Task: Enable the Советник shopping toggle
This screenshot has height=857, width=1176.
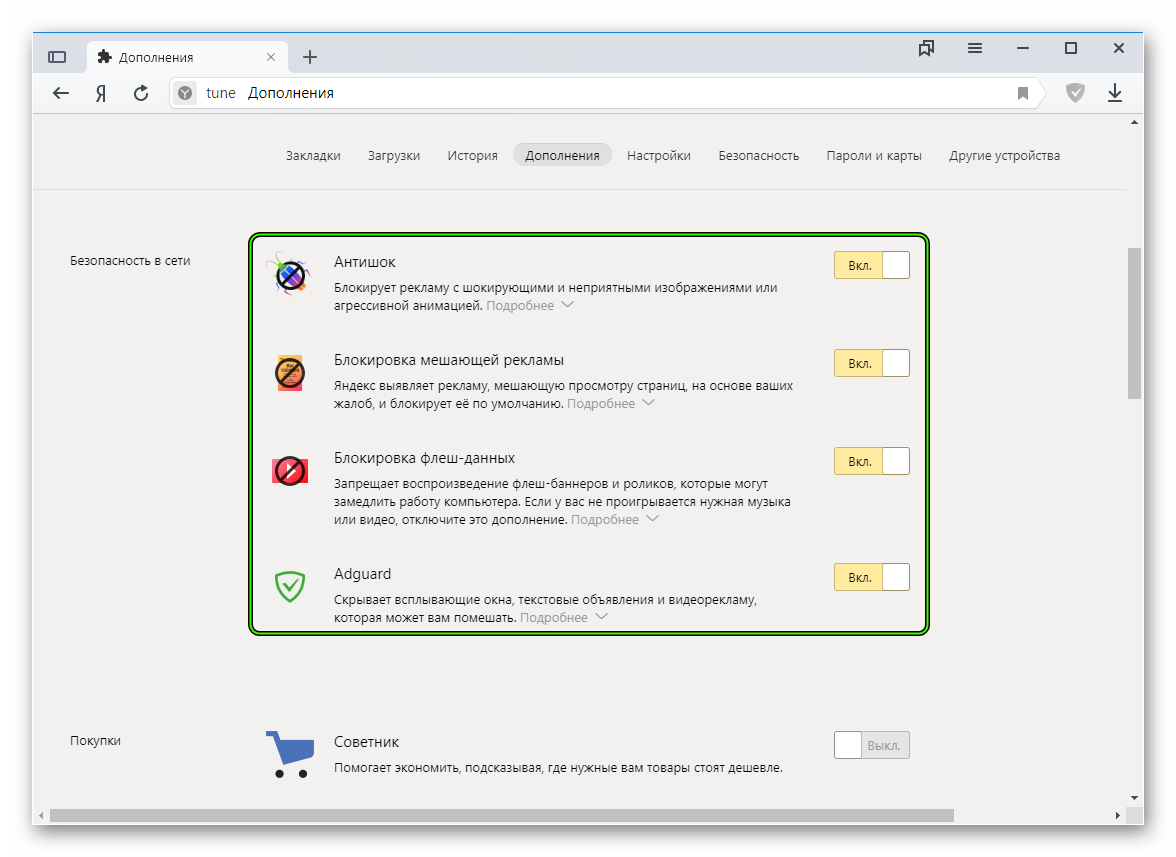Action: tap(871, 745)
